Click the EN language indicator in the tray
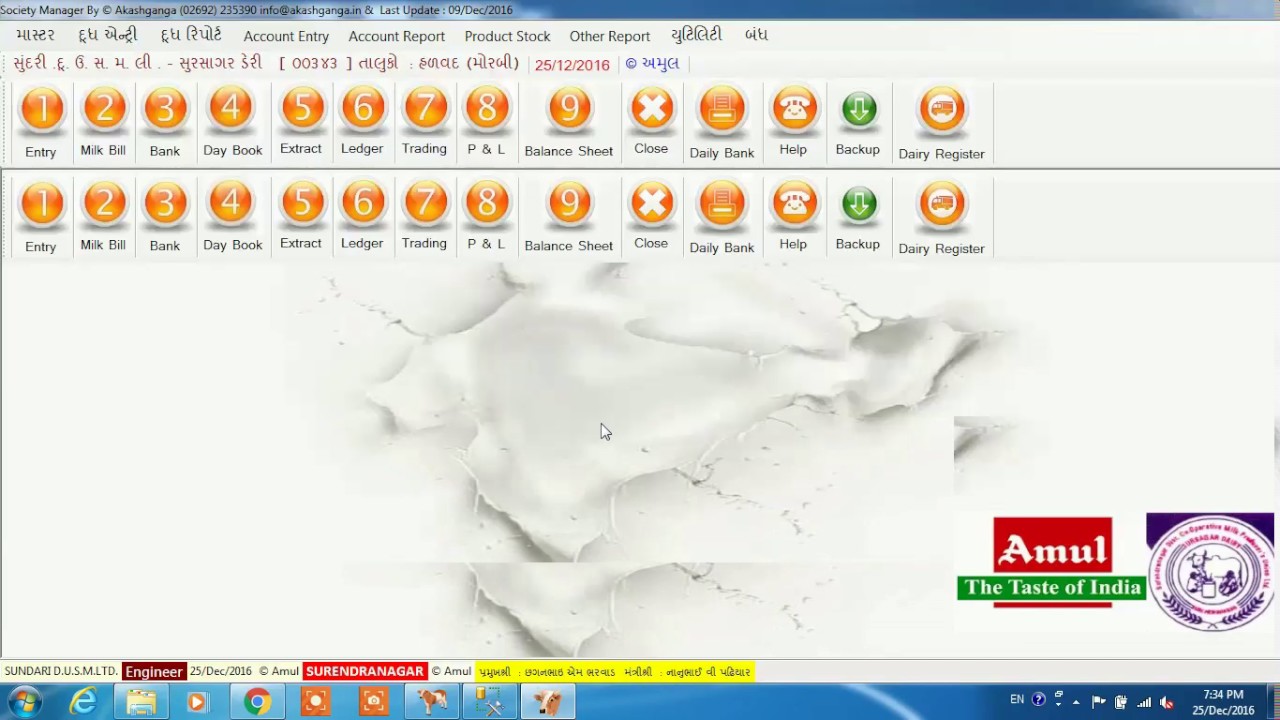This screenshot has width=1280, height=720. (x=1017, y=700)
